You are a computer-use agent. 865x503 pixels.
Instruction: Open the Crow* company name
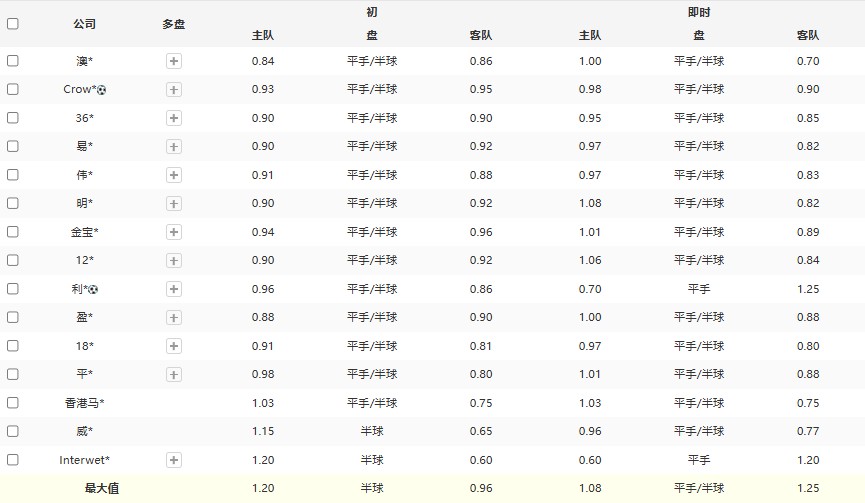[x=79, y=89]
